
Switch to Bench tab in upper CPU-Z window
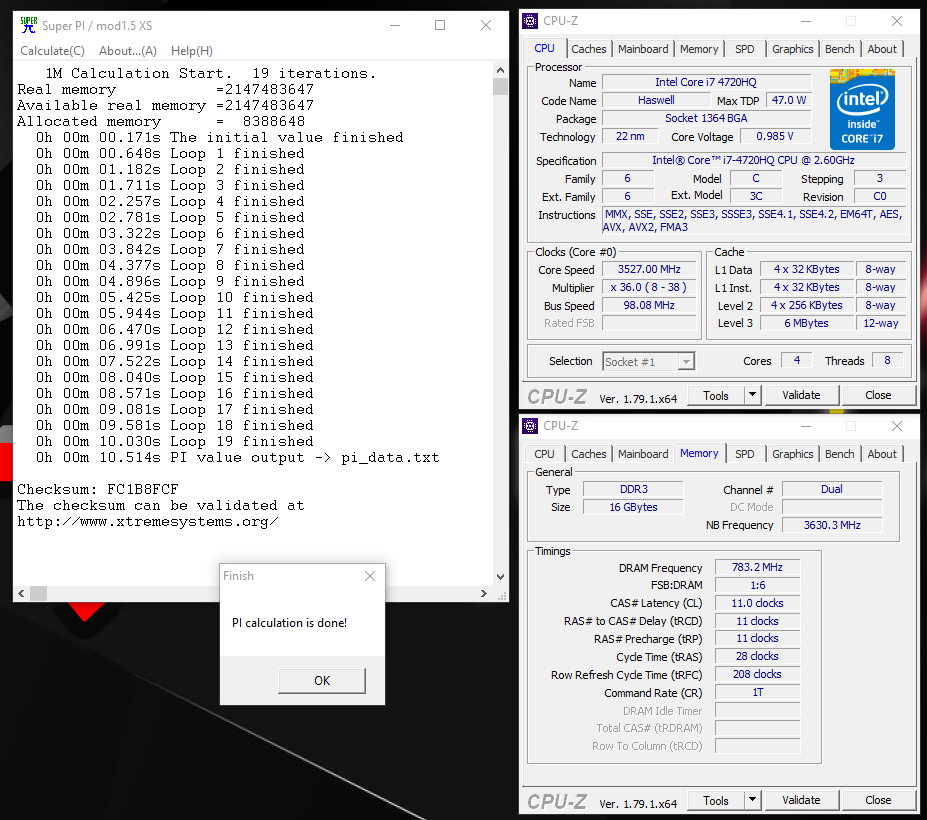[840, 49]
